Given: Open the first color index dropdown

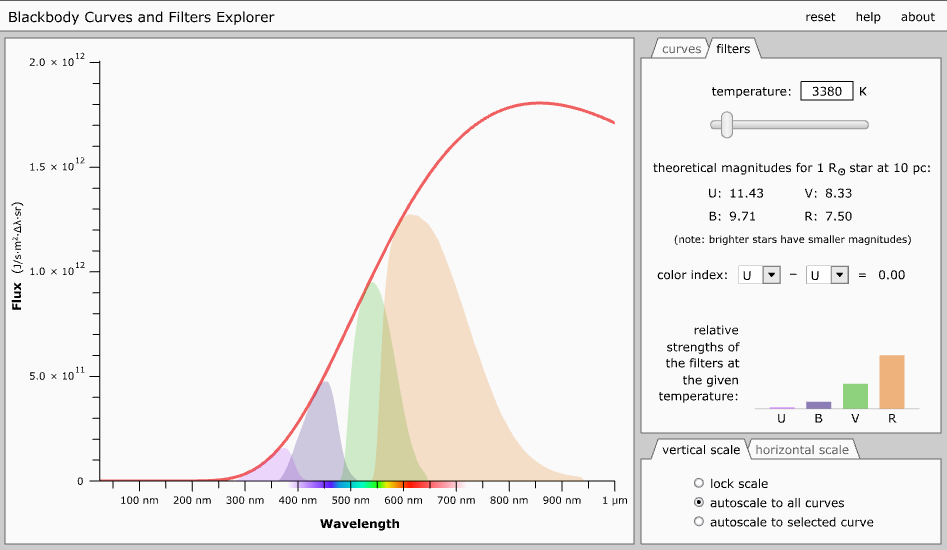Looking at the screenshot, I should click(x=758, y=275).
